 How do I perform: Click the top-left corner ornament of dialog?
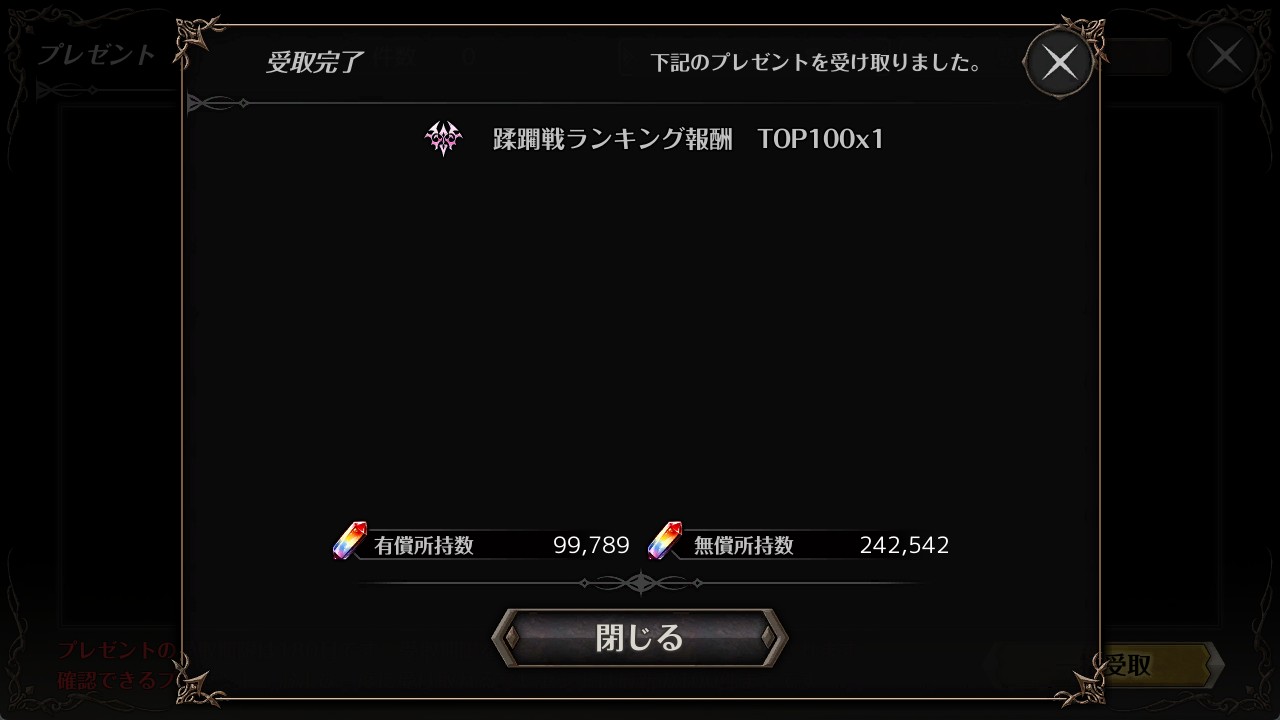(200, 40)
